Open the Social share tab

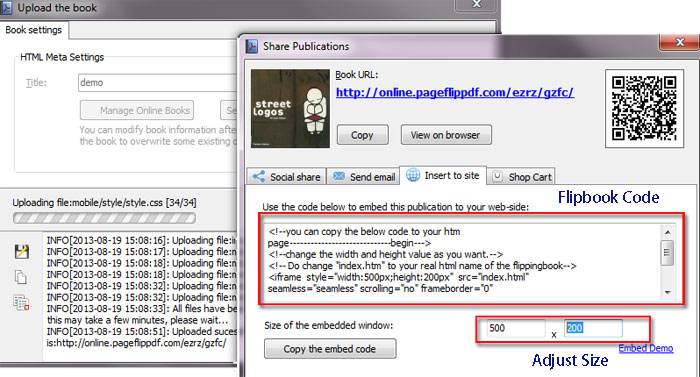pos(287,176)
